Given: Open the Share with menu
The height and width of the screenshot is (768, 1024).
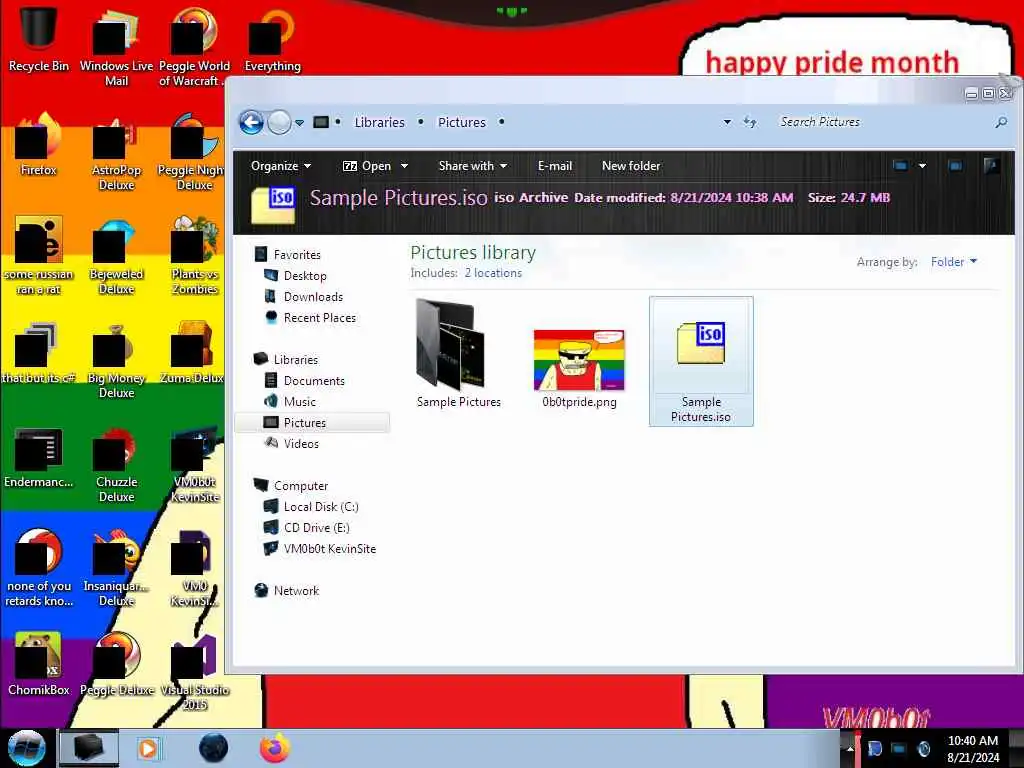Looking at the screenshot, I should coord(473,166).
